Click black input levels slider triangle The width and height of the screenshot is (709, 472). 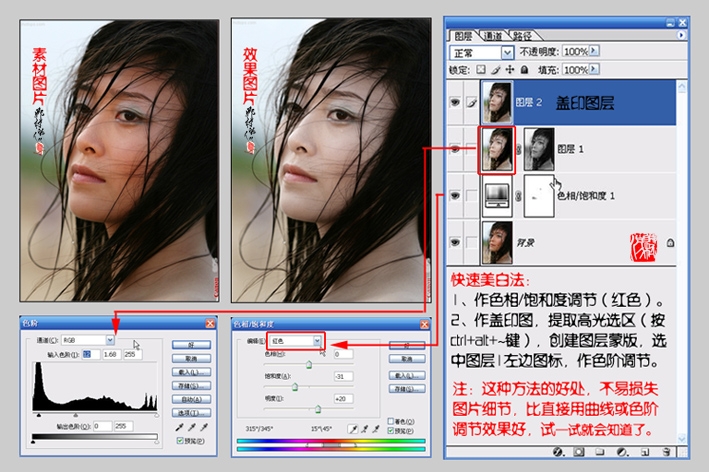pyautogui.click(x=39, y=415)
